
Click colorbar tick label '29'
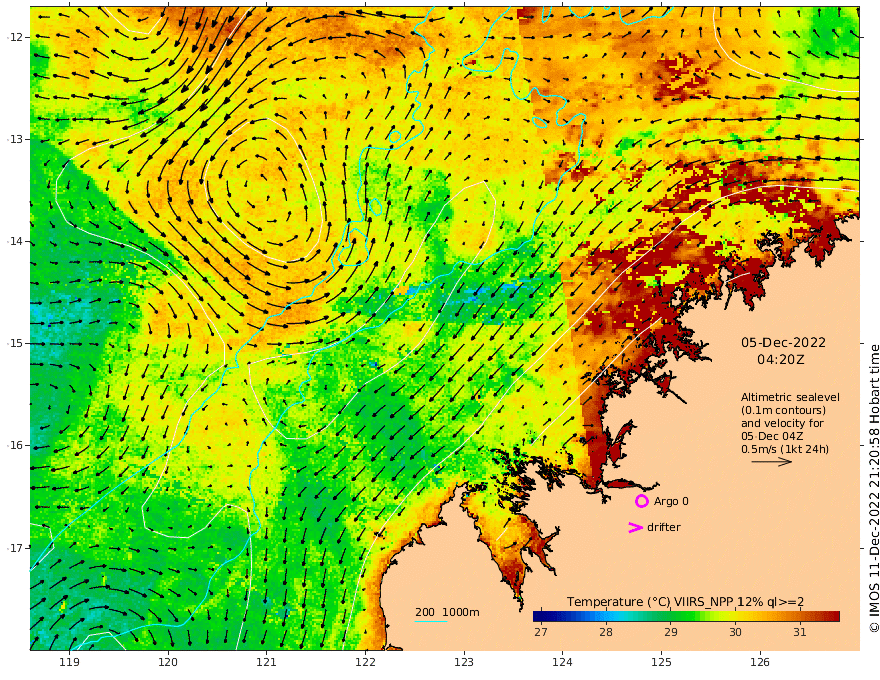(x=671, y=632)
